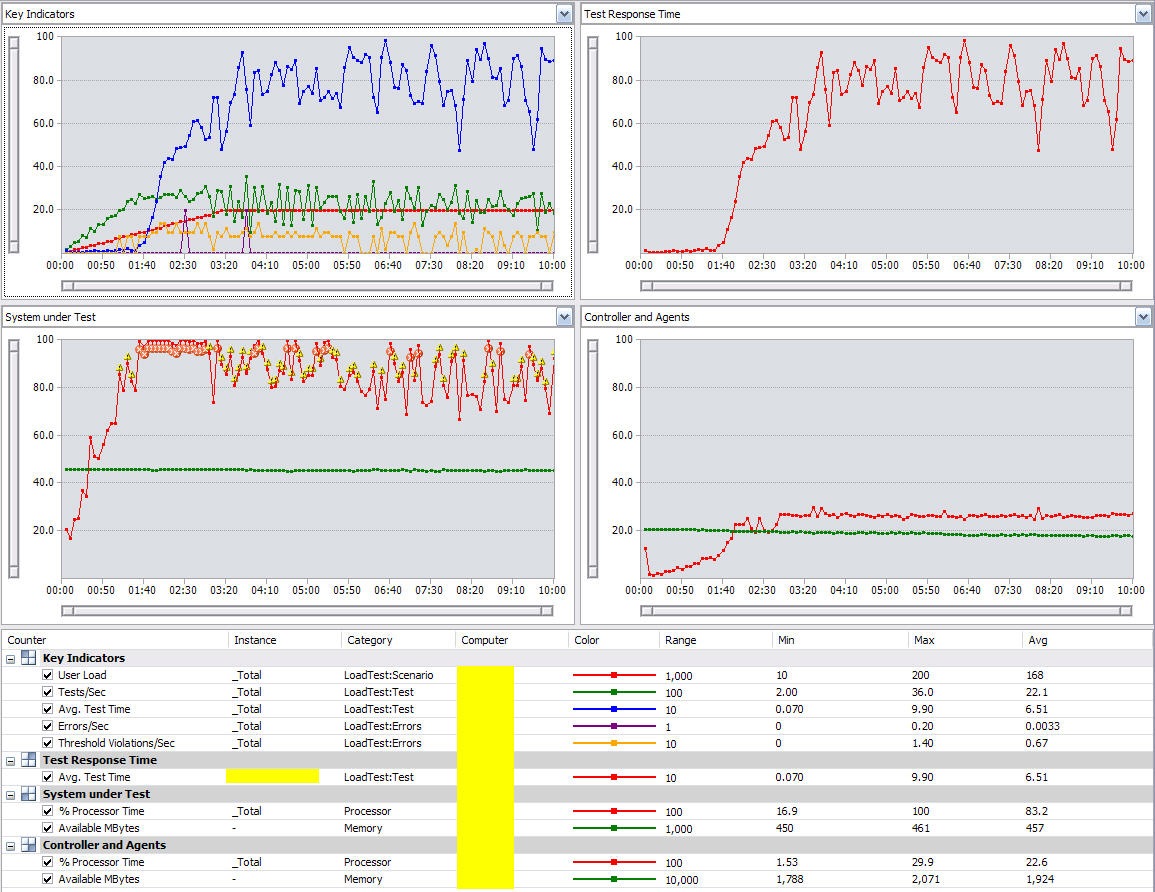Select the Key Indicators group label

pyautogui.click(x=83, y=658)
